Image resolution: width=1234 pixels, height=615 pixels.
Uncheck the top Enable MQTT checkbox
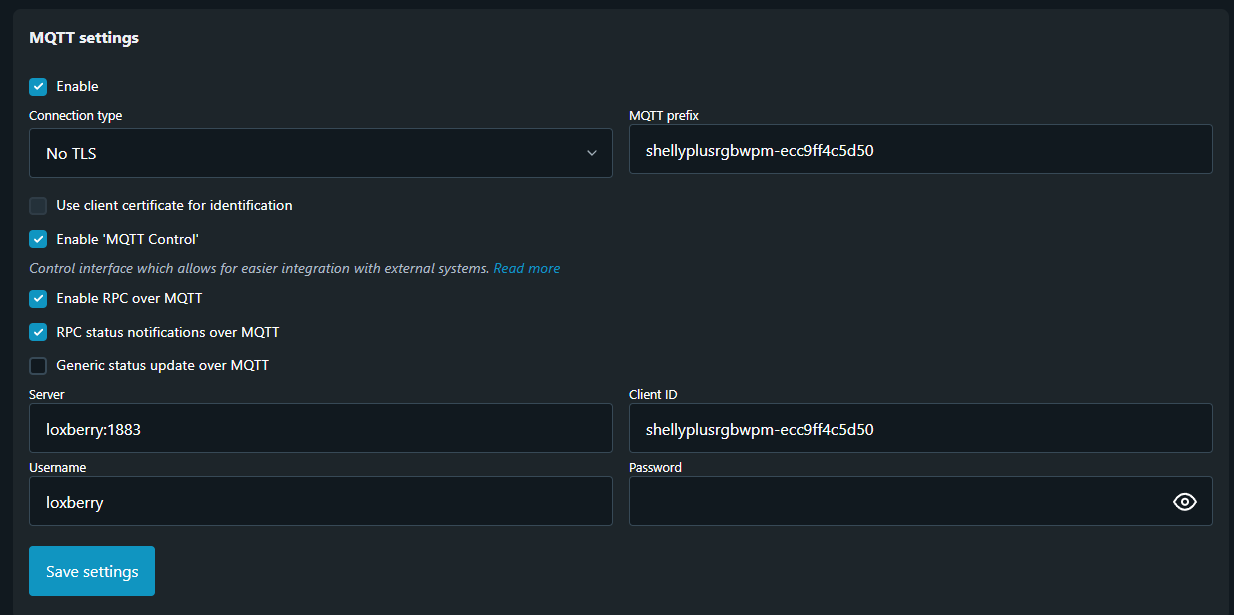point(38,87)
